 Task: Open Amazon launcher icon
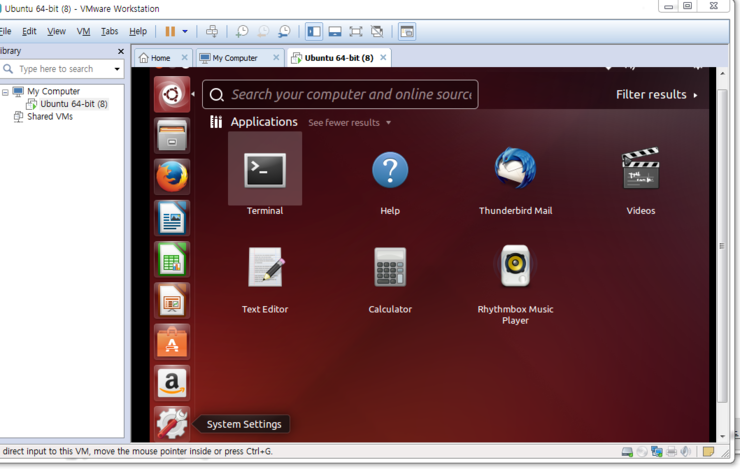click(172, 383)
